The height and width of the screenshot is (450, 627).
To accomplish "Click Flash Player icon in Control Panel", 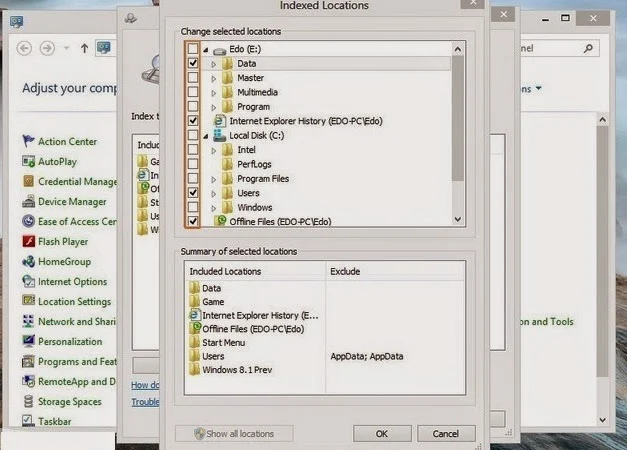I will pyautogui.click(x=28, y=241).
